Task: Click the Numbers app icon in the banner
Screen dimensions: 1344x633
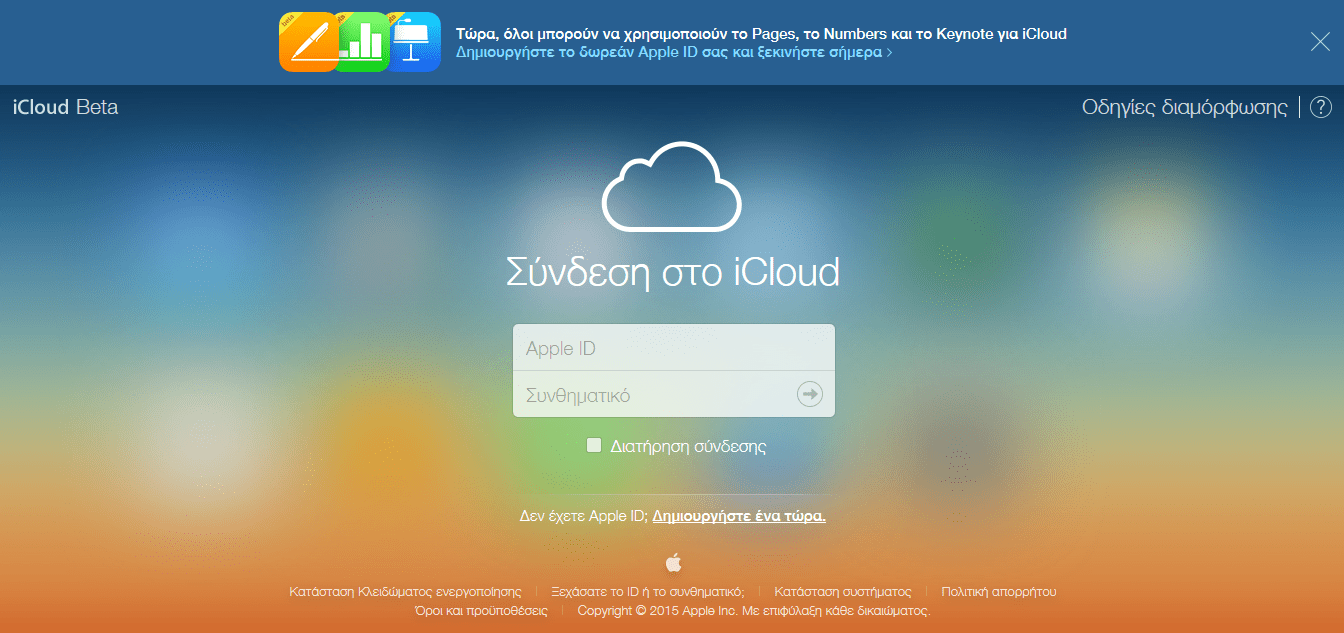Action: [x=362, y=42]
